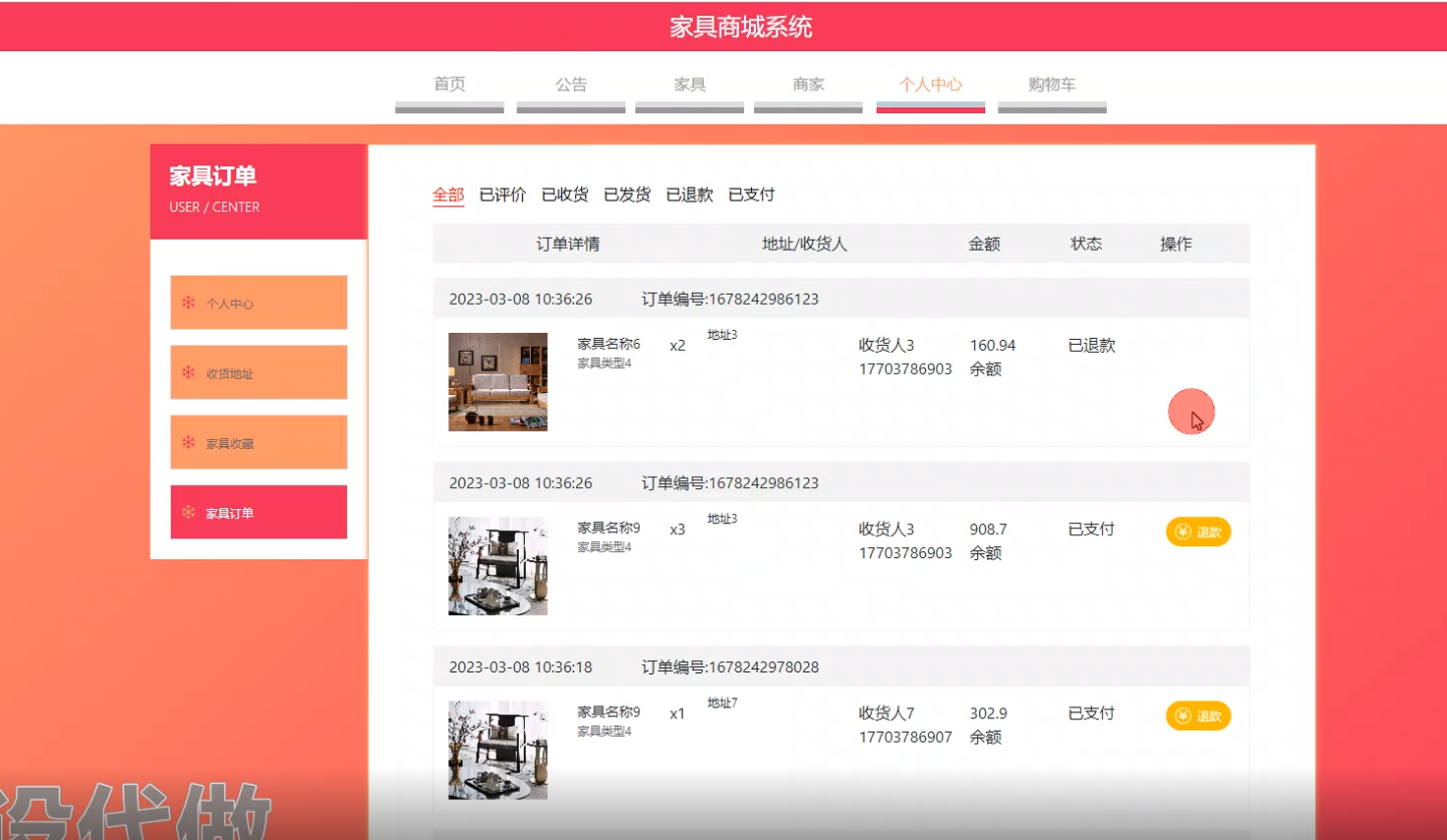Click the ¥ coin icon on first 退款 button
This screenshot has height=840, width=1447.
click(1182, 532)
